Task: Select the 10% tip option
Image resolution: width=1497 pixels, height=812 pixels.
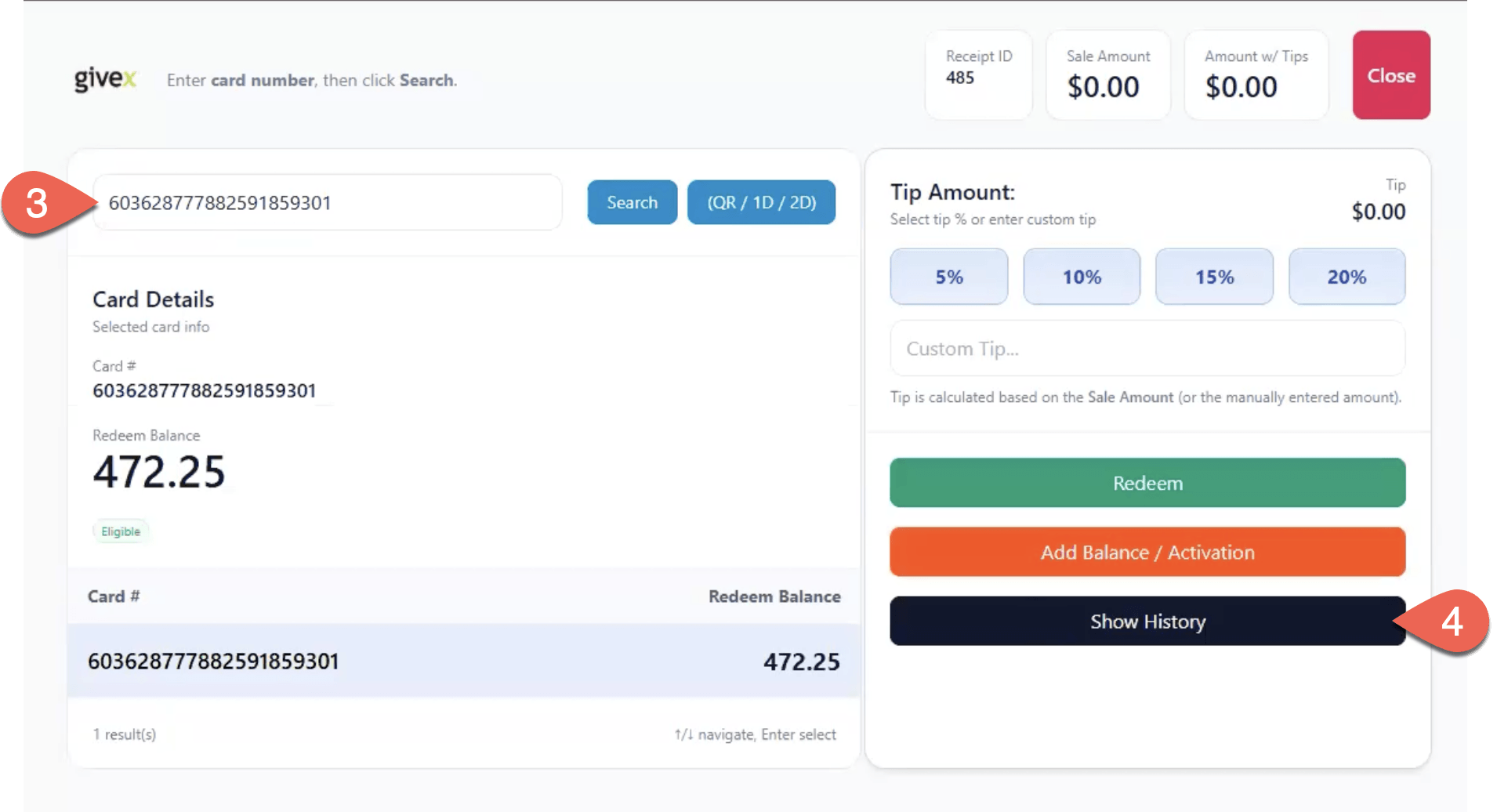Action: 1082,277
